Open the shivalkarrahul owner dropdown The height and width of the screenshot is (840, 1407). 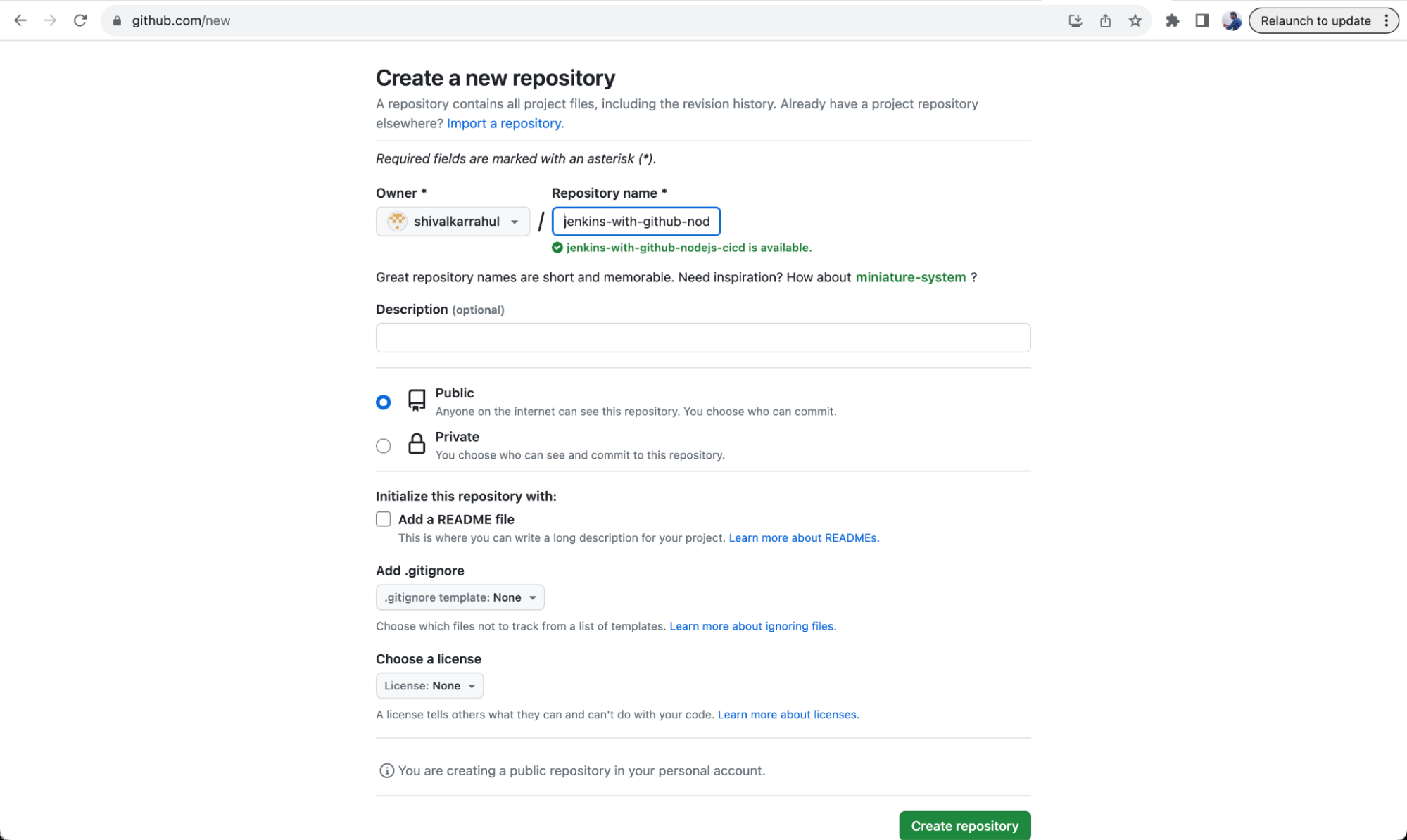pos(453,221)
